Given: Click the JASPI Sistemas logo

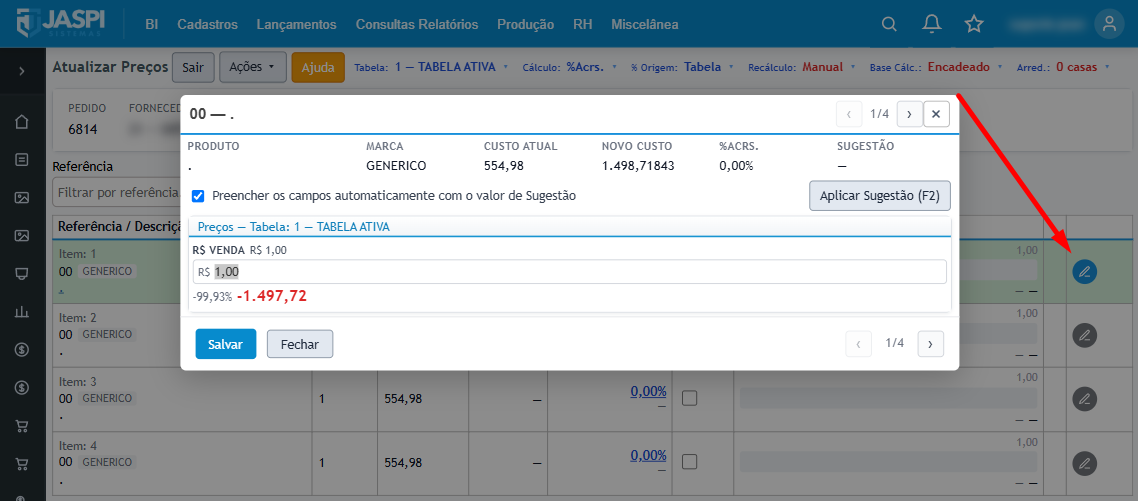Looking at the screenshot, I should [60, 24].
